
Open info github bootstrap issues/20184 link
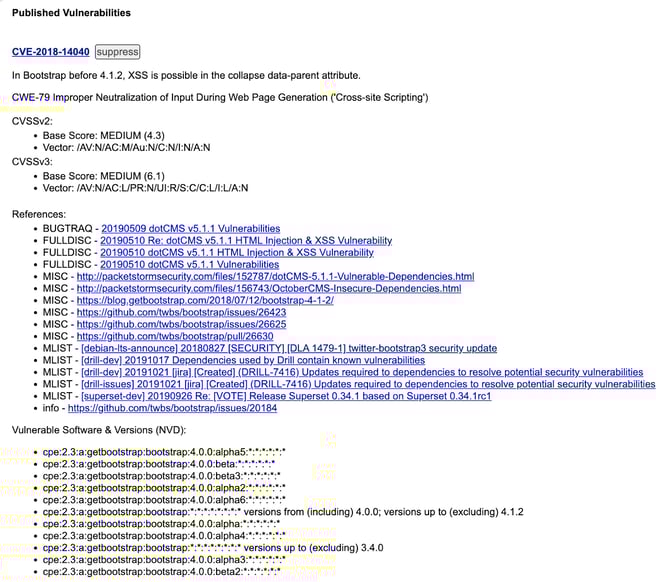click(x=172, y=408)
